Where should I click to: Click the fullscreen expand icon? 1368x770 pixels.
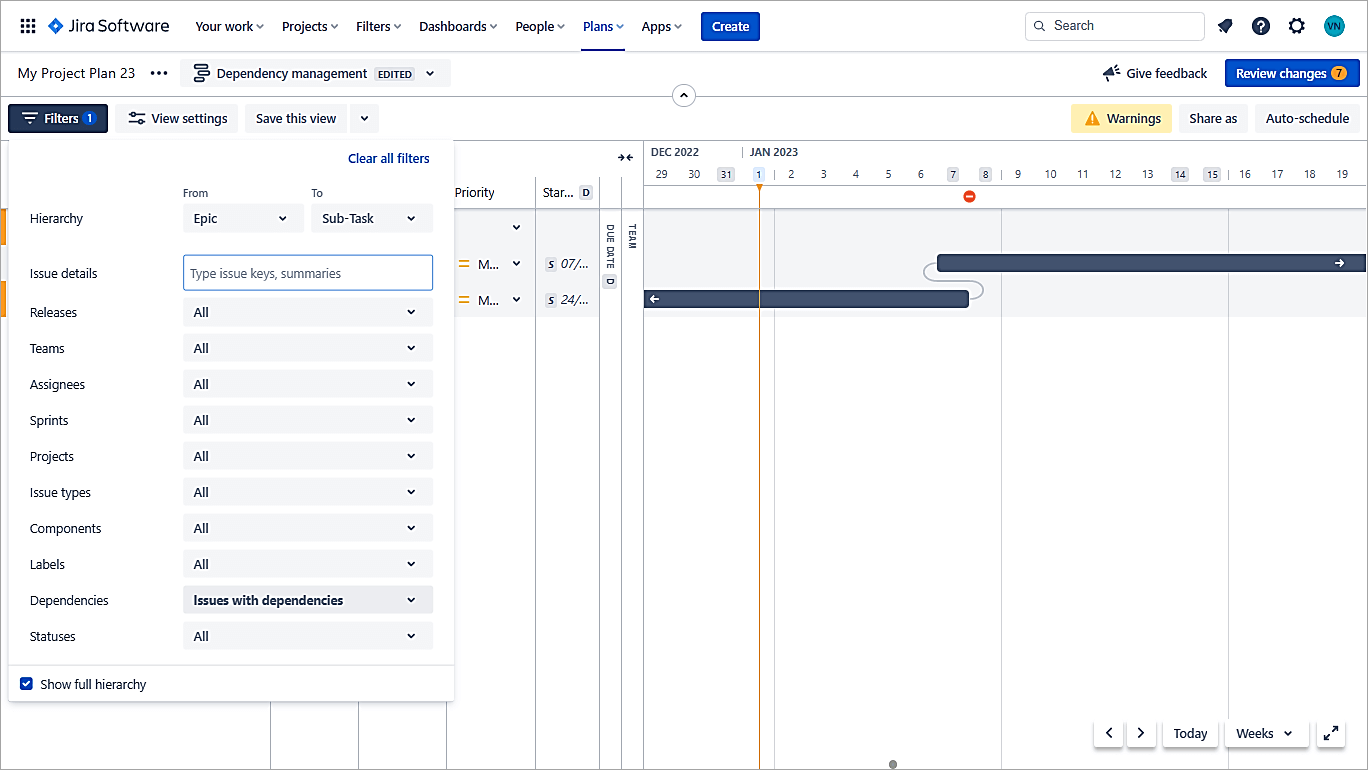1331,733
